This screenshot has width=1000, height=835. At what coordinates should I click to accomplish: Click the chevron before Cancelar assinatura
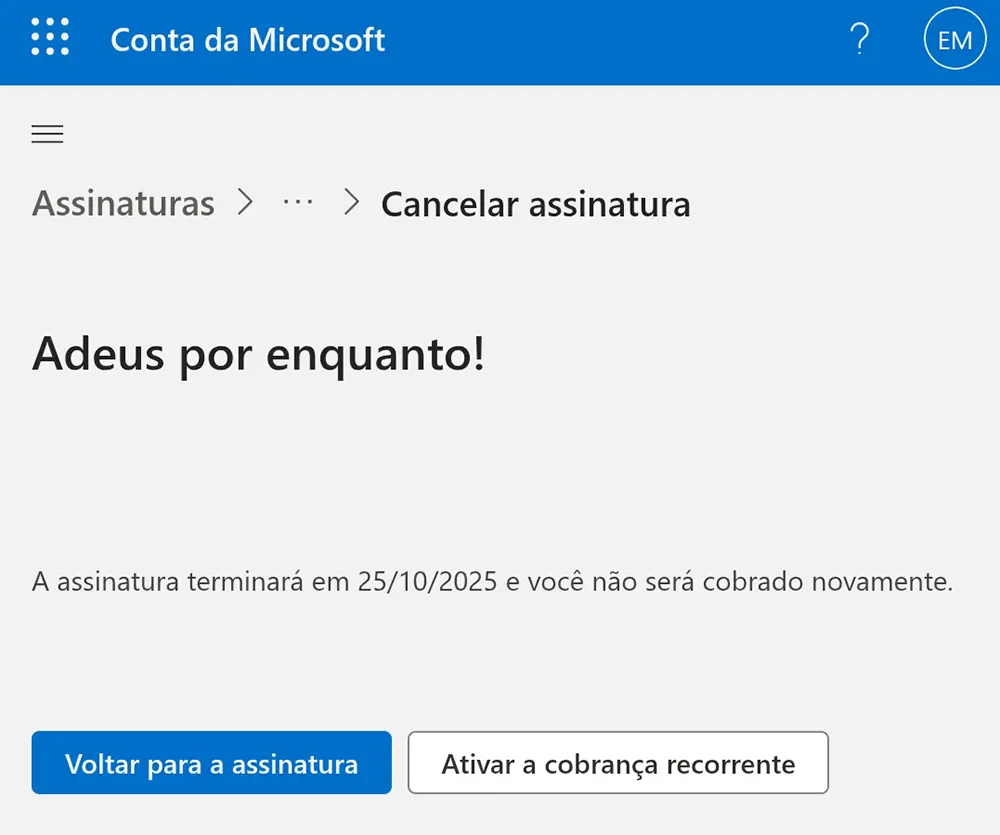click(x=350, y=203)
